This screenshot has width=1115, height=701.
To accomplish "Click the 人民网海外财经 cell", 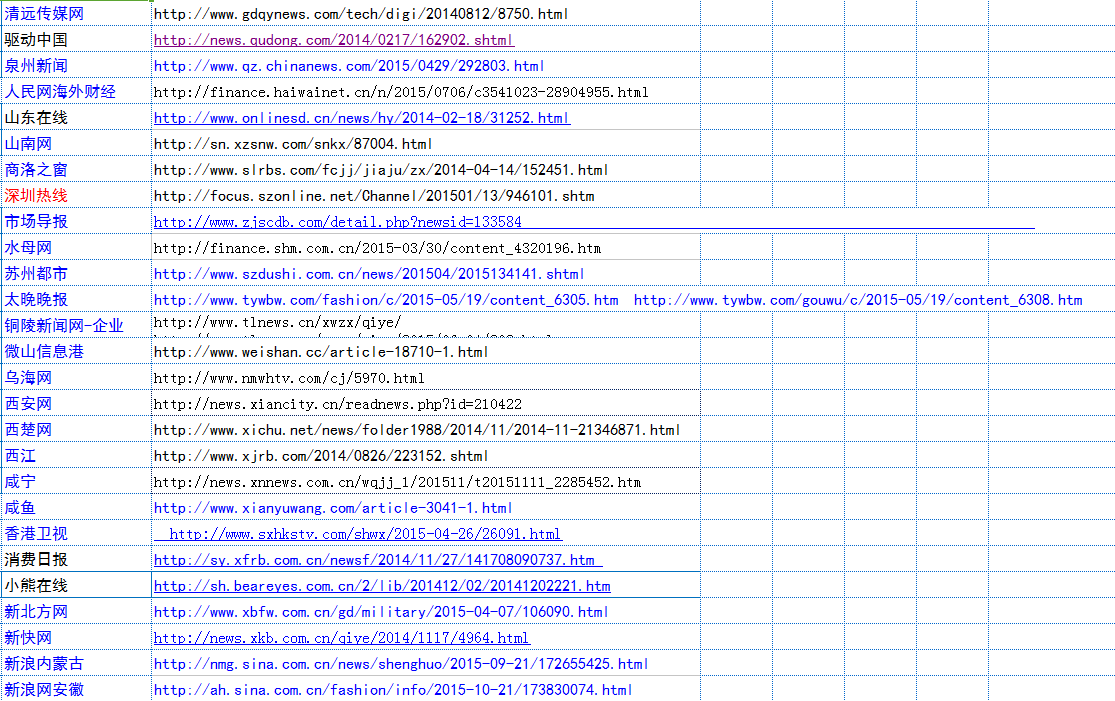I will [x=76, y=92].
